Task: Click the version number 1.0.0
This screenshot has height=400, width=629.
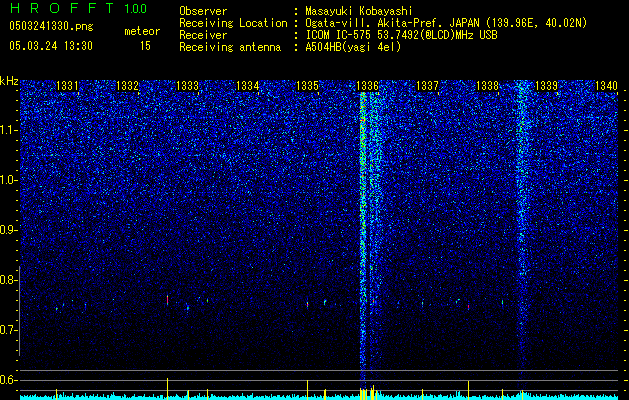Action: [x=136, y=8]
